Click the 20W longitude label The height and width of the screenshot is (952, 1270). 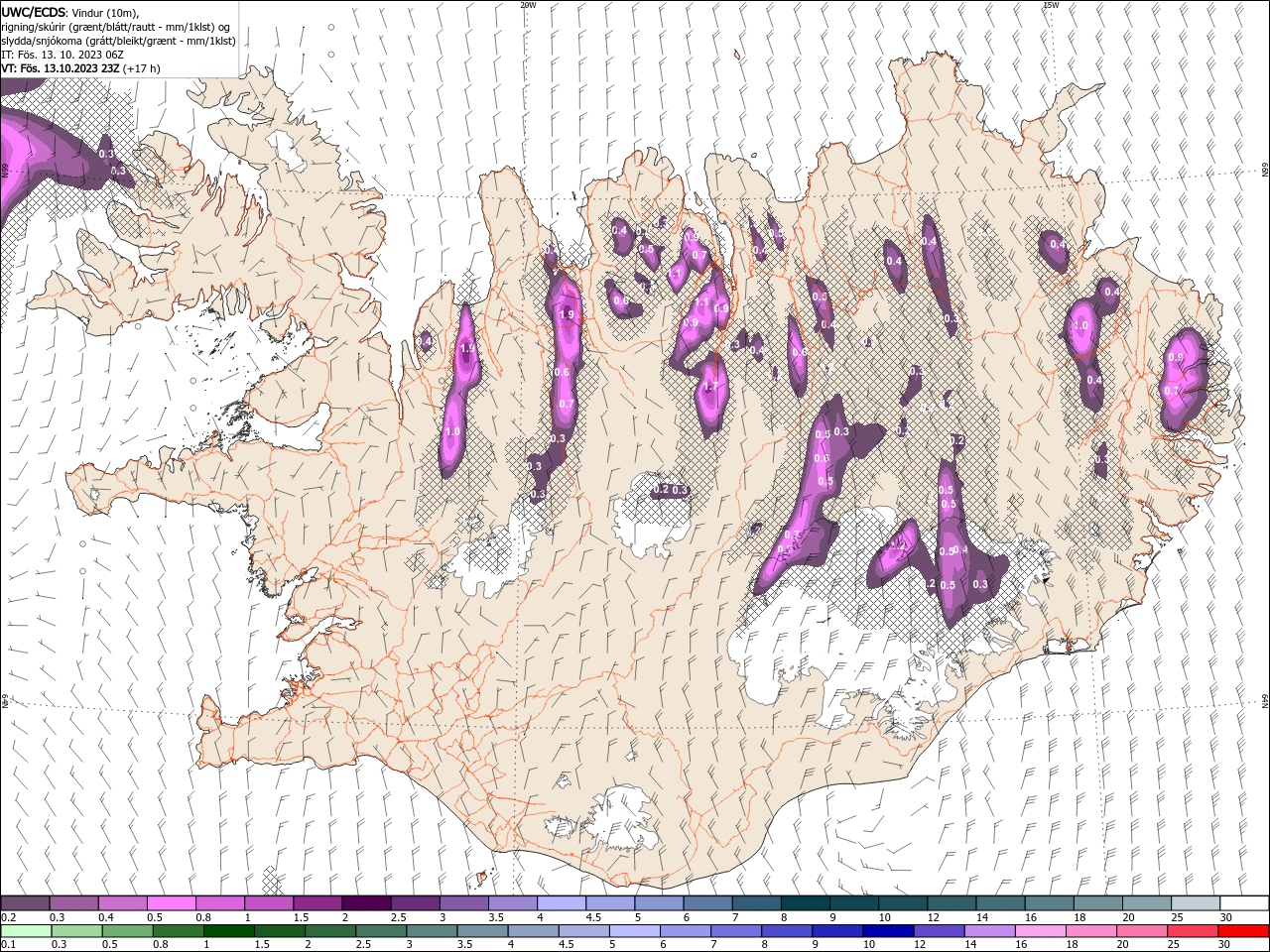point(528,5)
